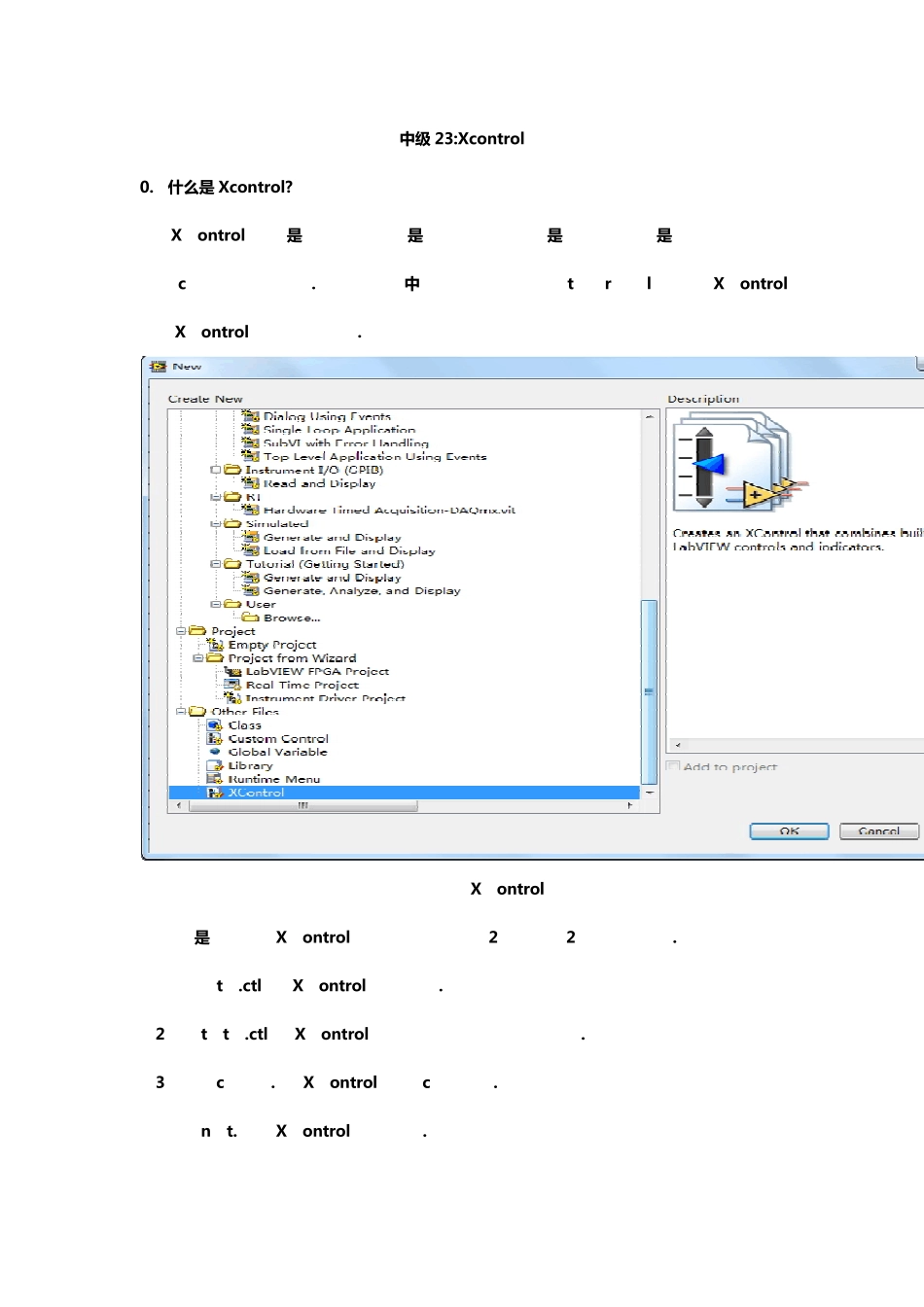The width and height of the screenshot is (924, 1307).
Task: Click the tree's horizontal scrollbar thumb
Action: pyautogui.click(x=302, y=805)
